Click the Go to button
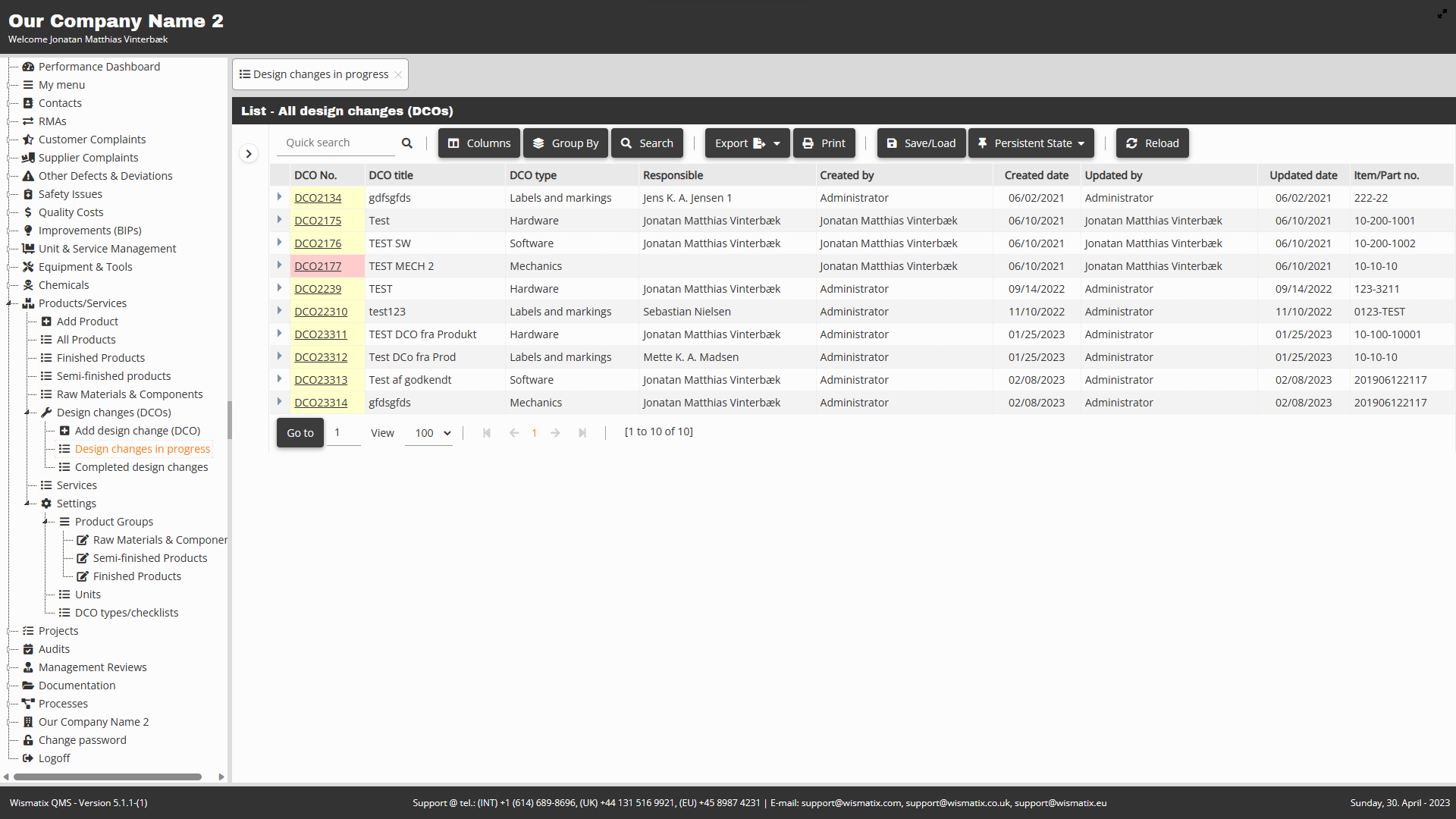 click(300, 433)
